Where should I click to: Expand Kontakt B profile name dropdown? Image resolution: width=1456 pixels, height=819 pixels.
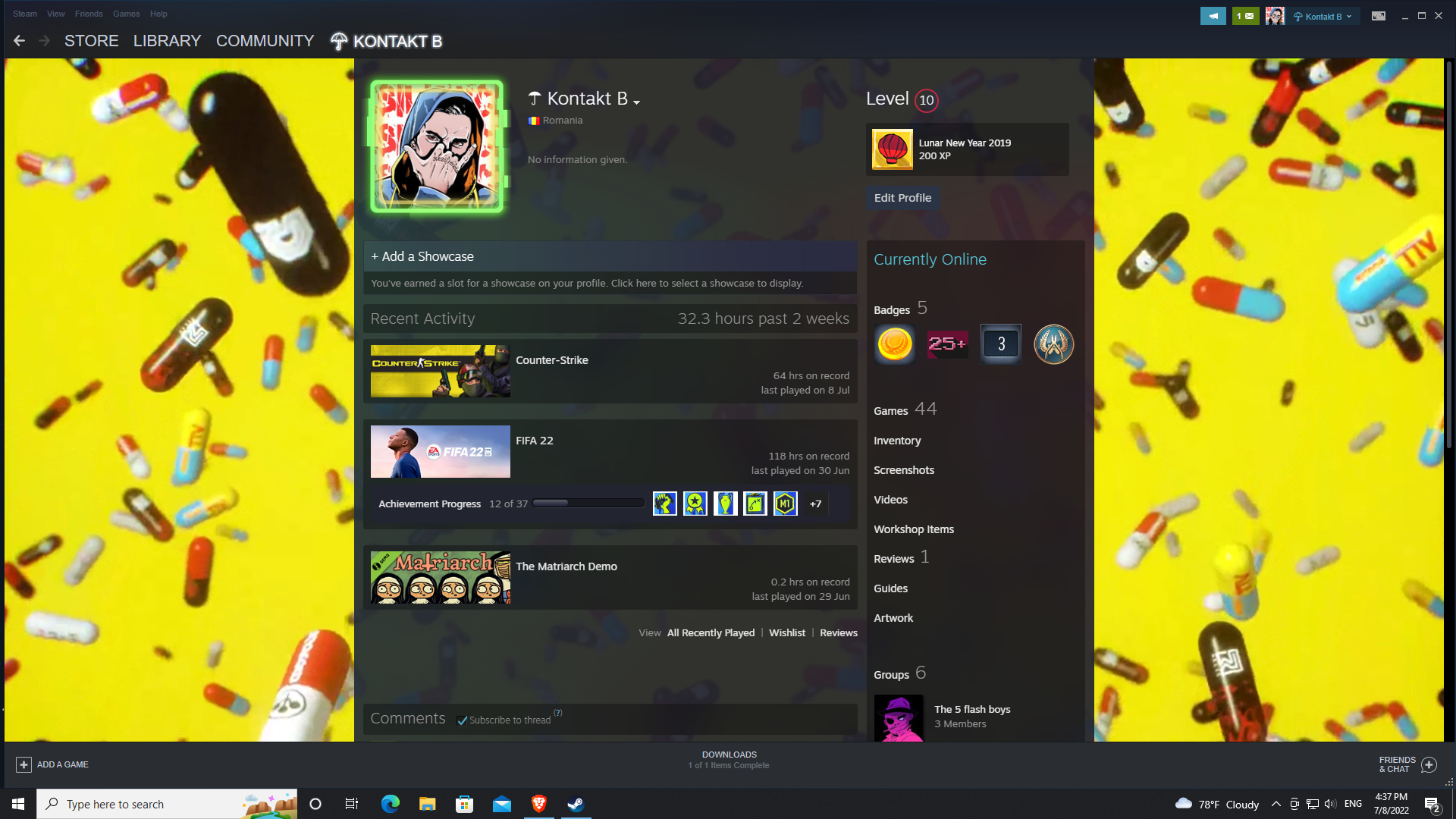coord(636,102)
